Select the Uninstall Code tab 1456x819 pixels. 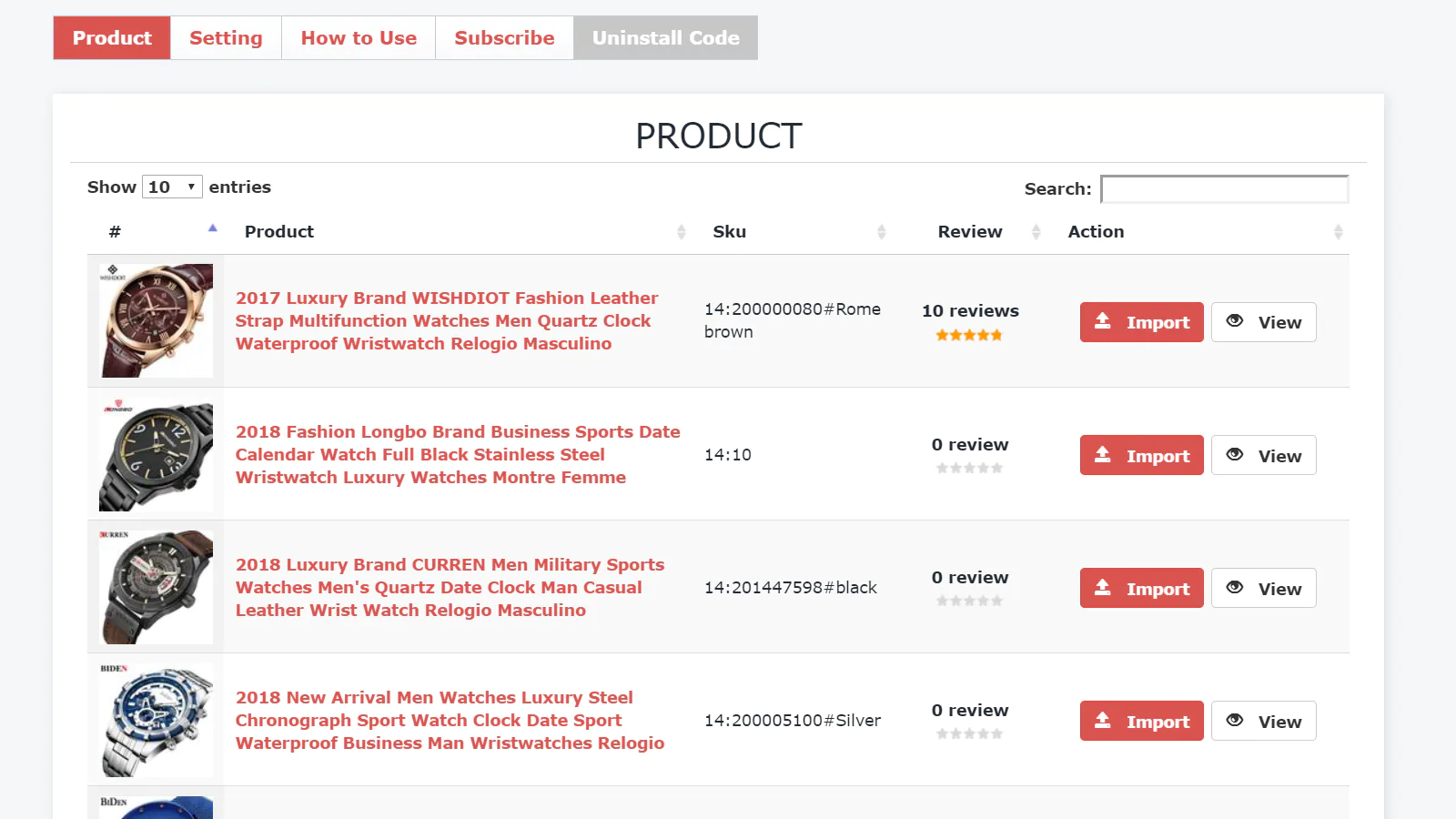point(665,37)
